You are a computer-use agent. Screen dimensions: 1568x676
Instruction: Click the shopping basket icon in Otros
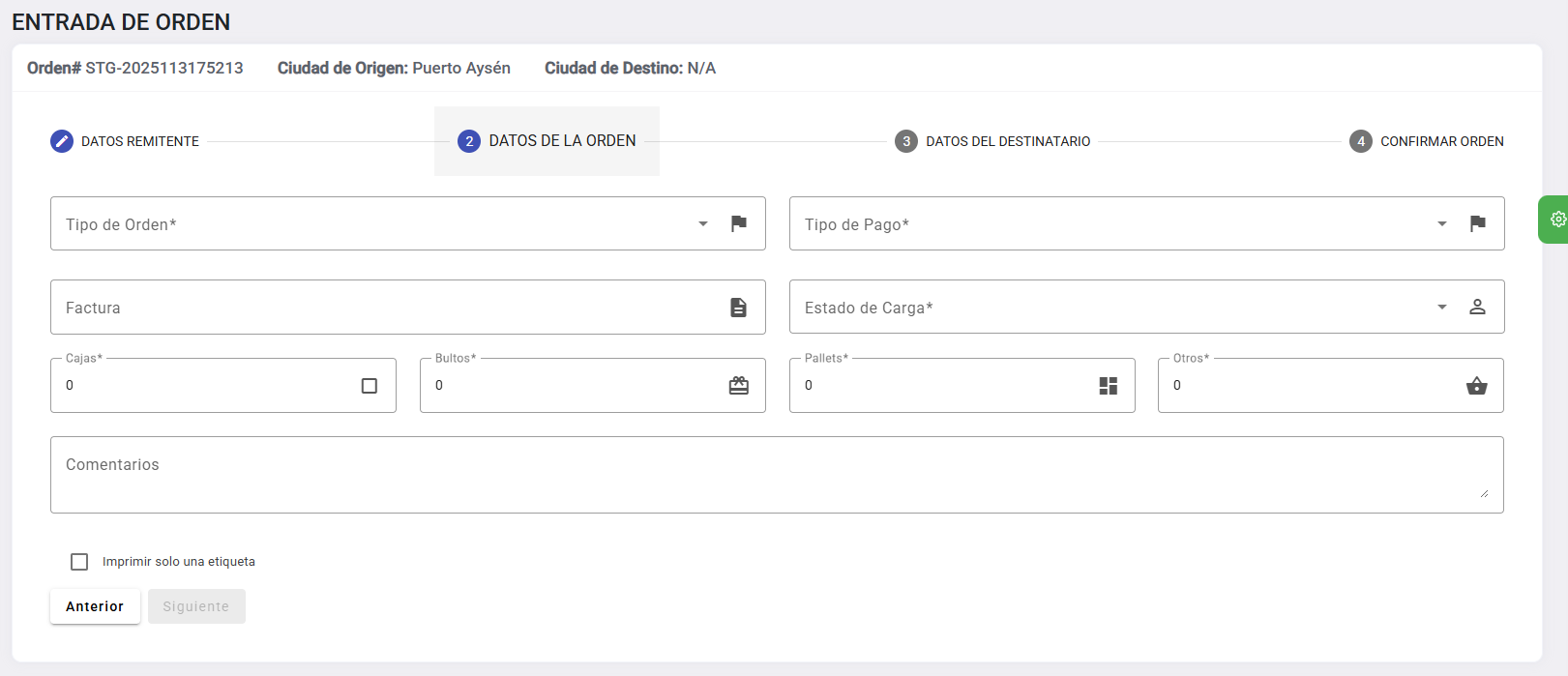coord(1476,386)
